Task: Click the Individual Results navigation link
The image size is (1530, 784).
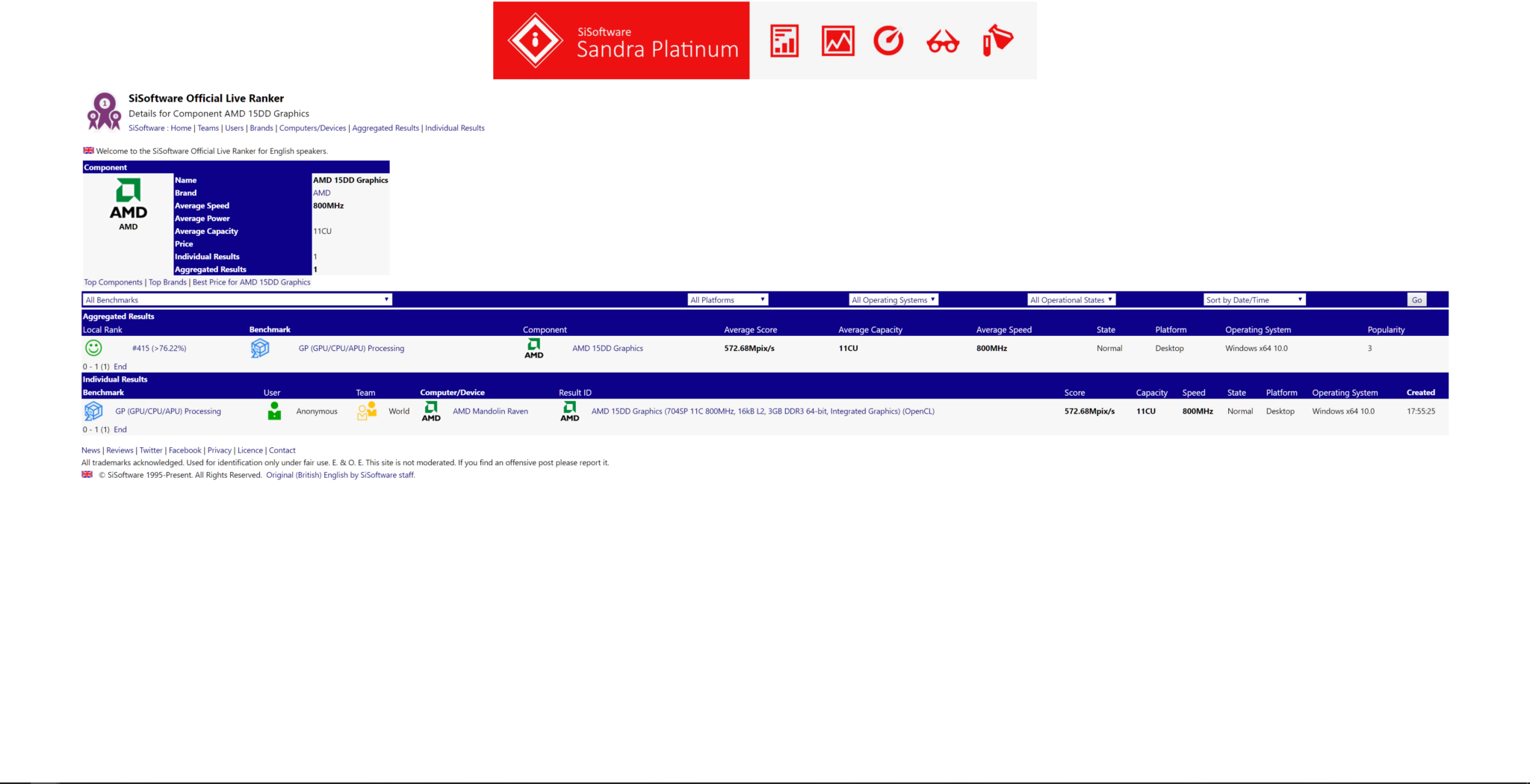Action: [455, 128]
